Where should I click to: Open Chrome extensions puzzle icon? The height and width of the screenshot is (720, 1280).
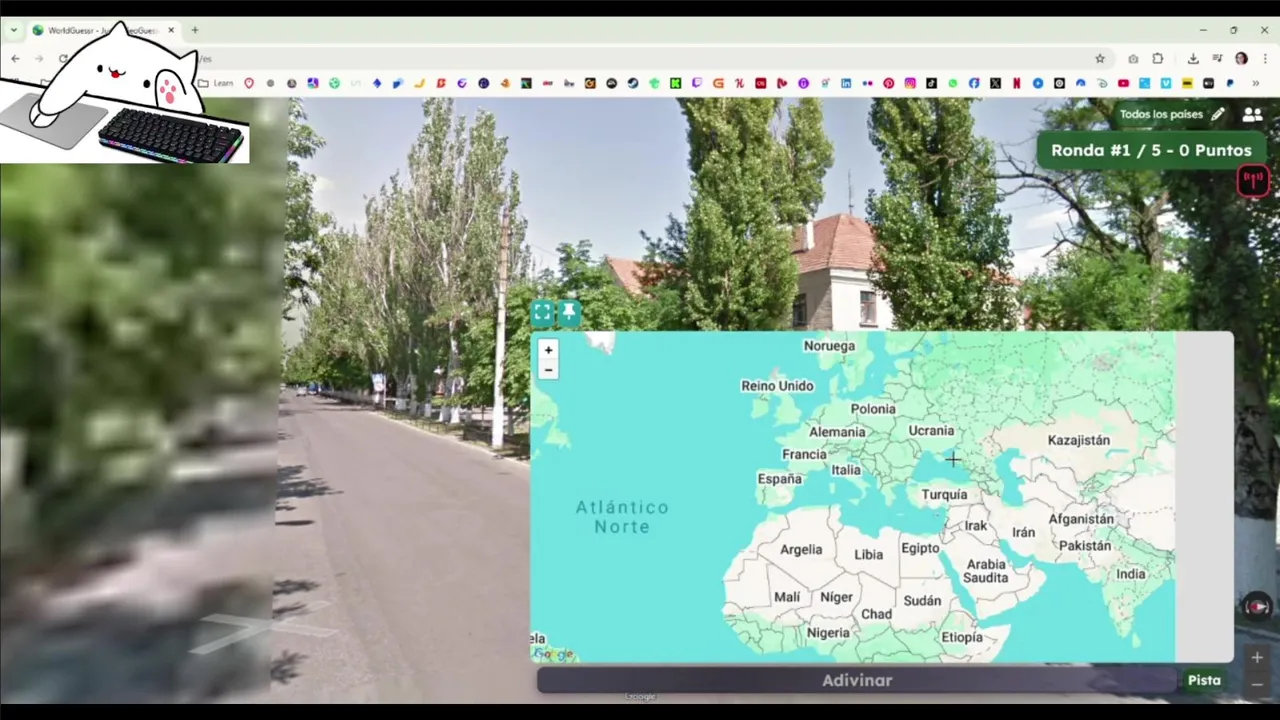point(1158,58)
